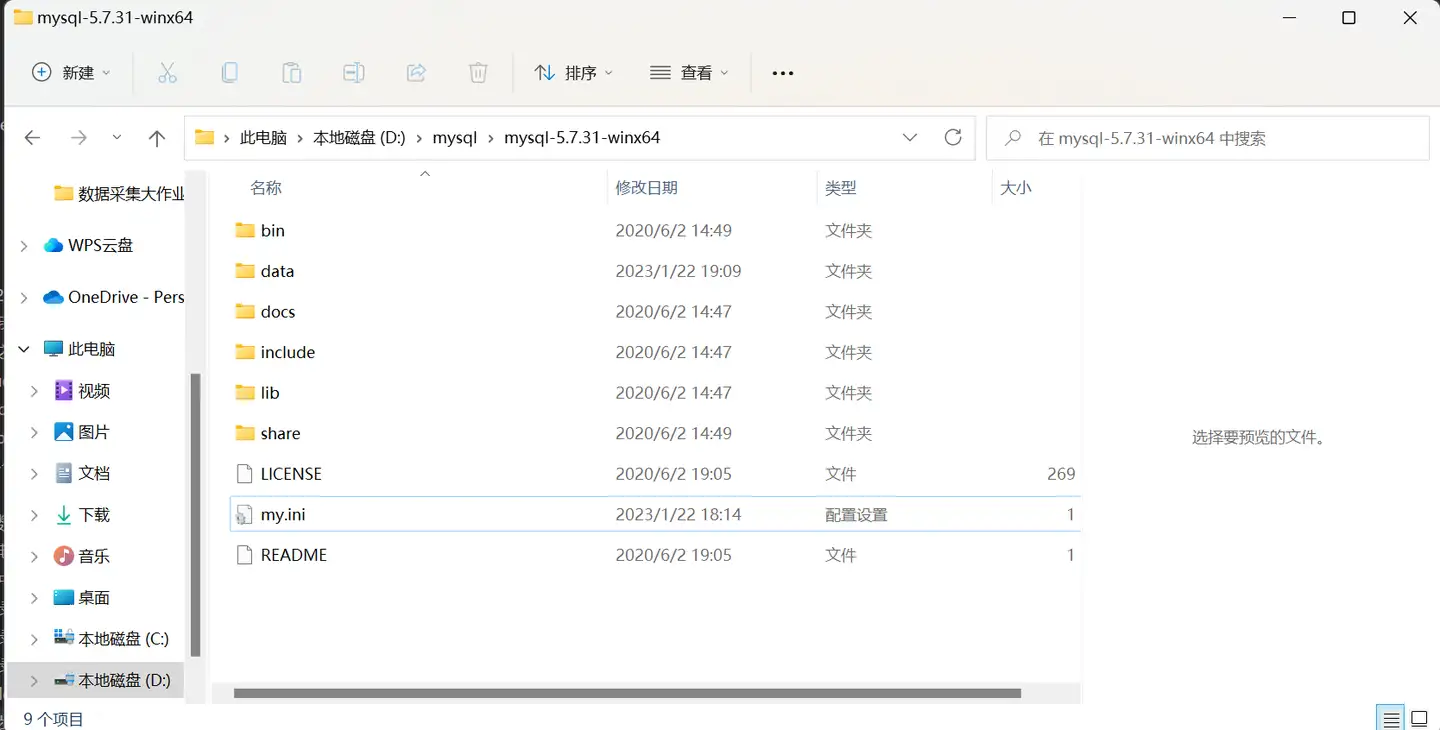
Task: Select the README file icon
Action: coord(245,555)
